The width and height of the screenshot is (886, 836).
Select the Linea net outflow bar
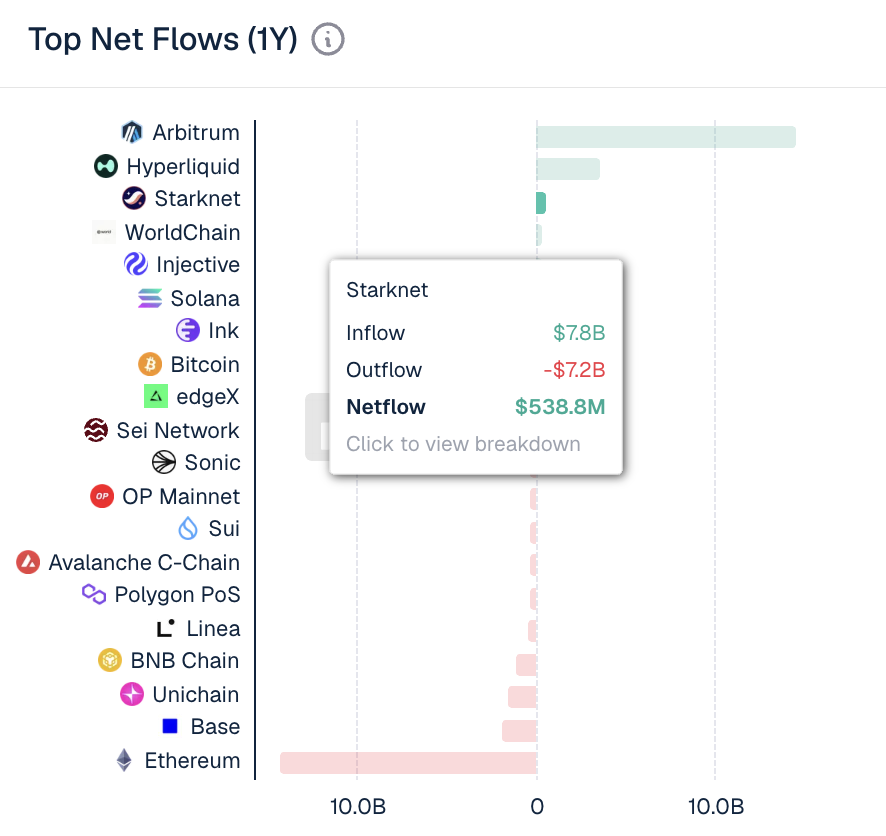click(532, 631)
